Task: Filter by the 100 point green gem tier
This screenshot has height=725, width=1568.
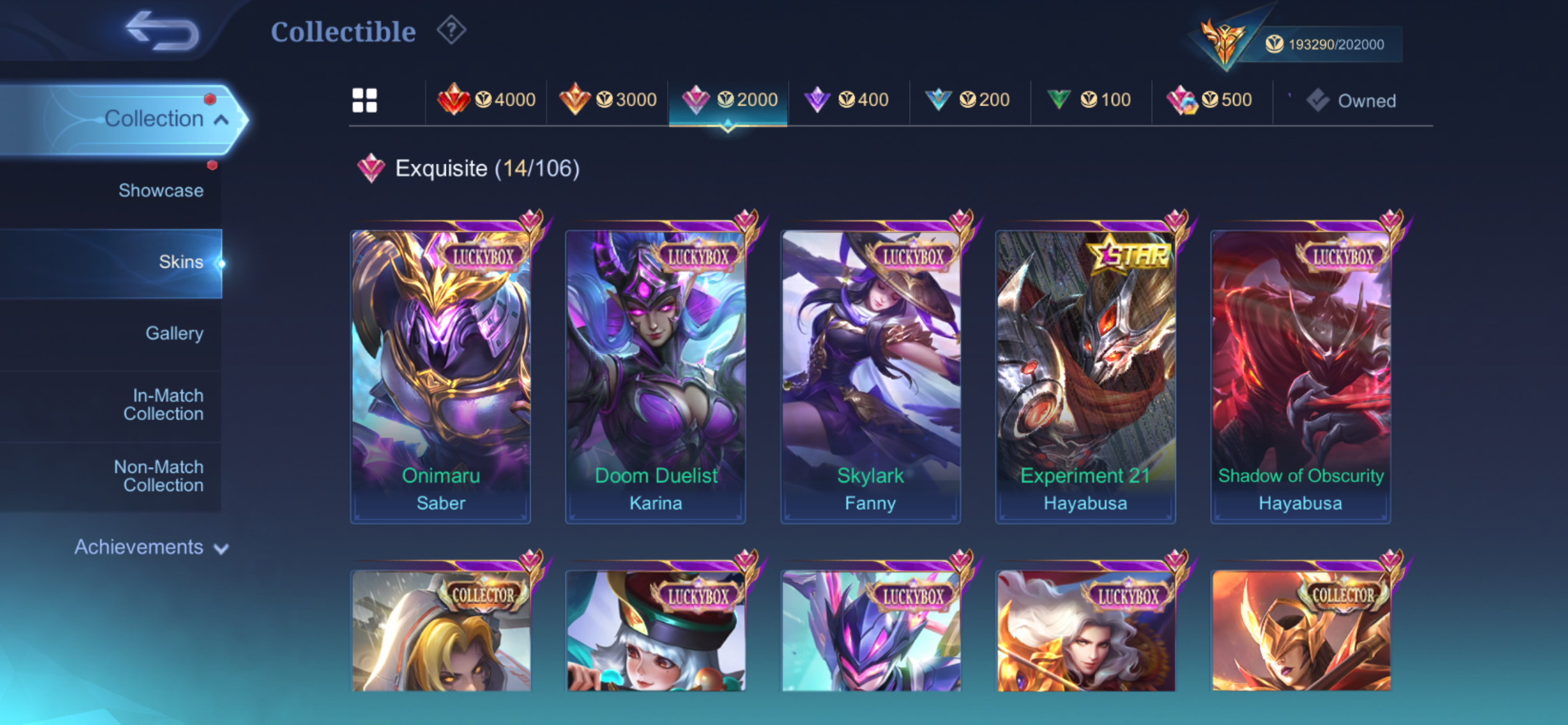Action: (x=1089, y=100)
